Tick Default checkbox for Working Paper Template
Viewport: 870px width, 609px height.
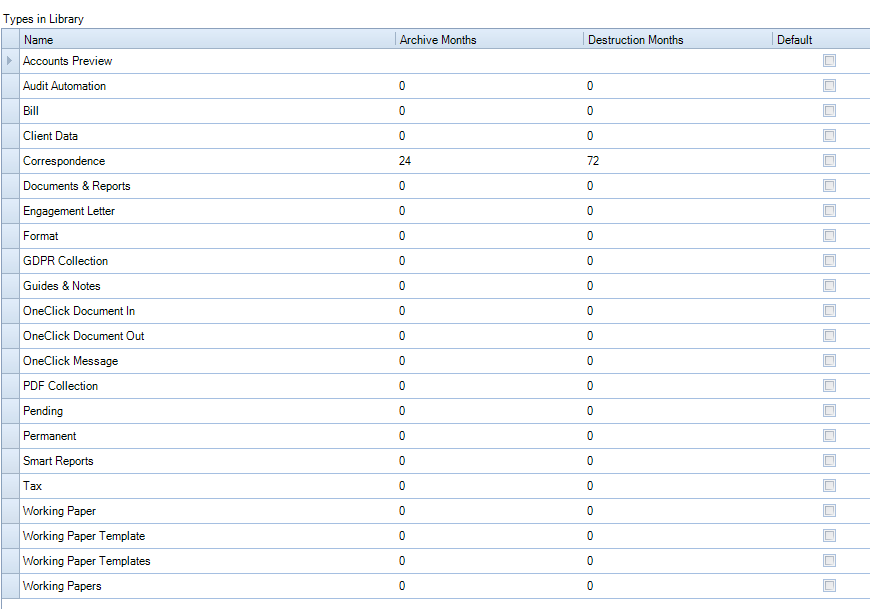click(x=829, y=535)
